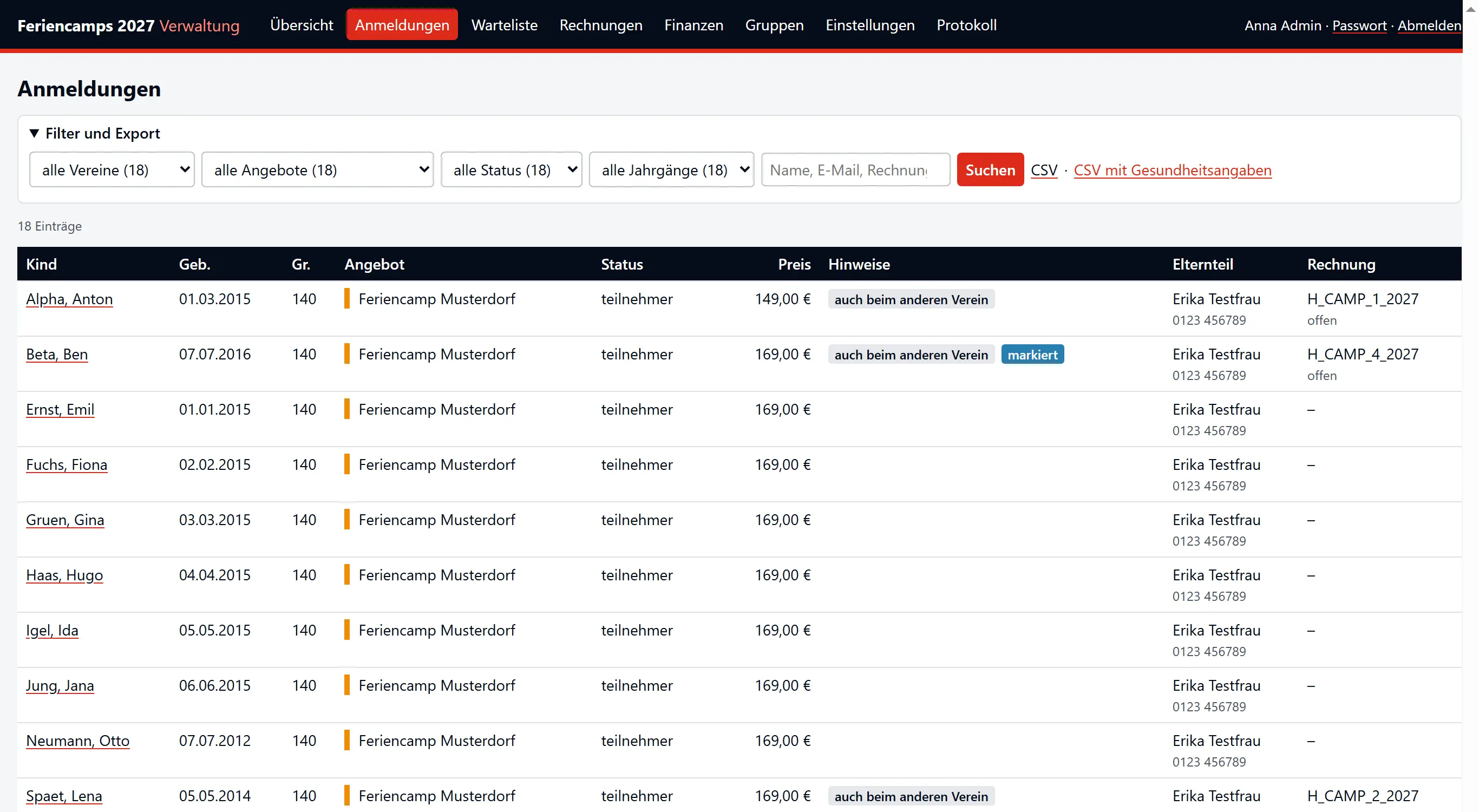Open the Protokoll page

(x=966, y=25)
